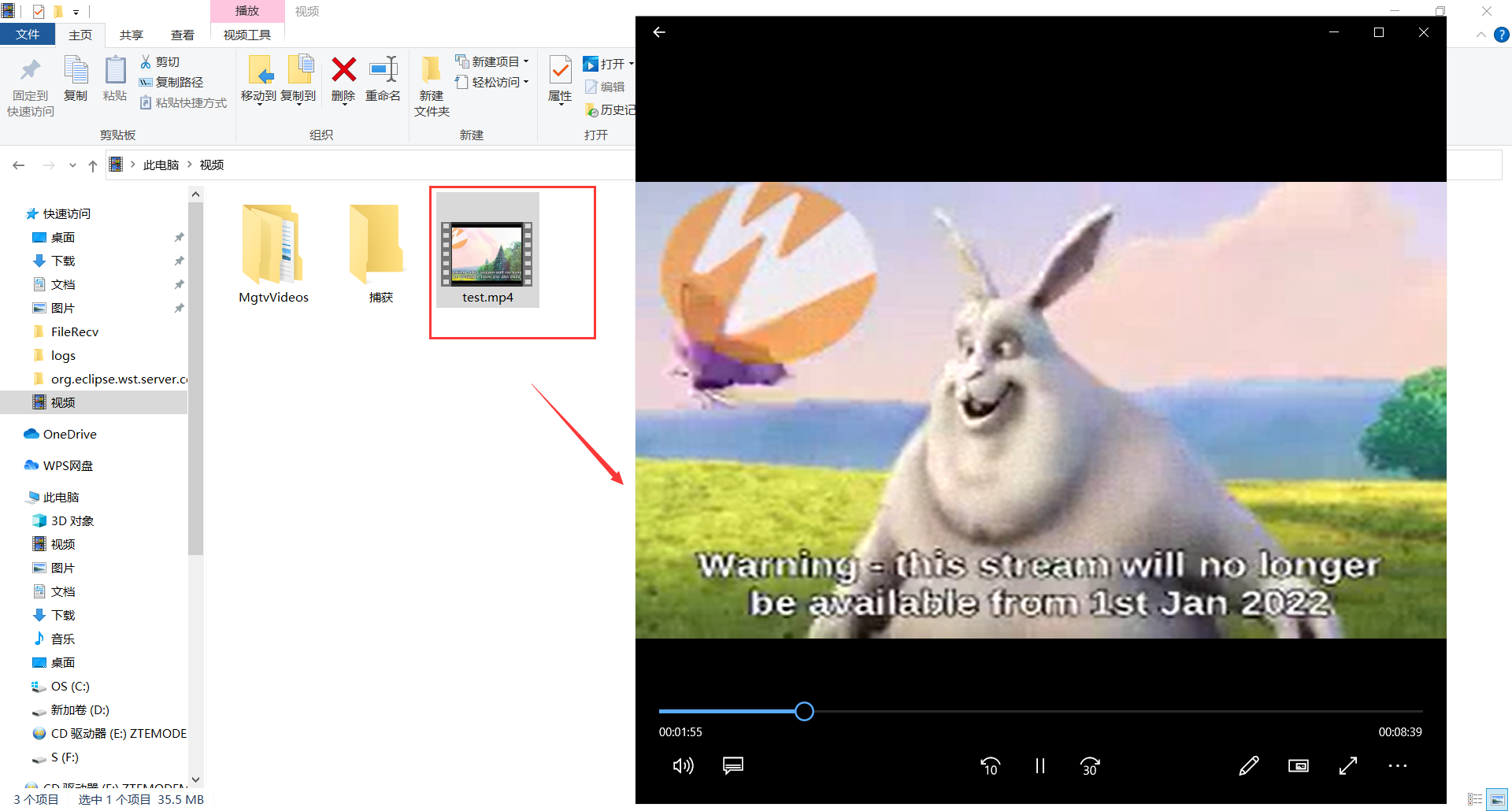Open 3D Objects in sidebar
Viewport: 1512px width, 811px height.
click(x=72, y=520)
